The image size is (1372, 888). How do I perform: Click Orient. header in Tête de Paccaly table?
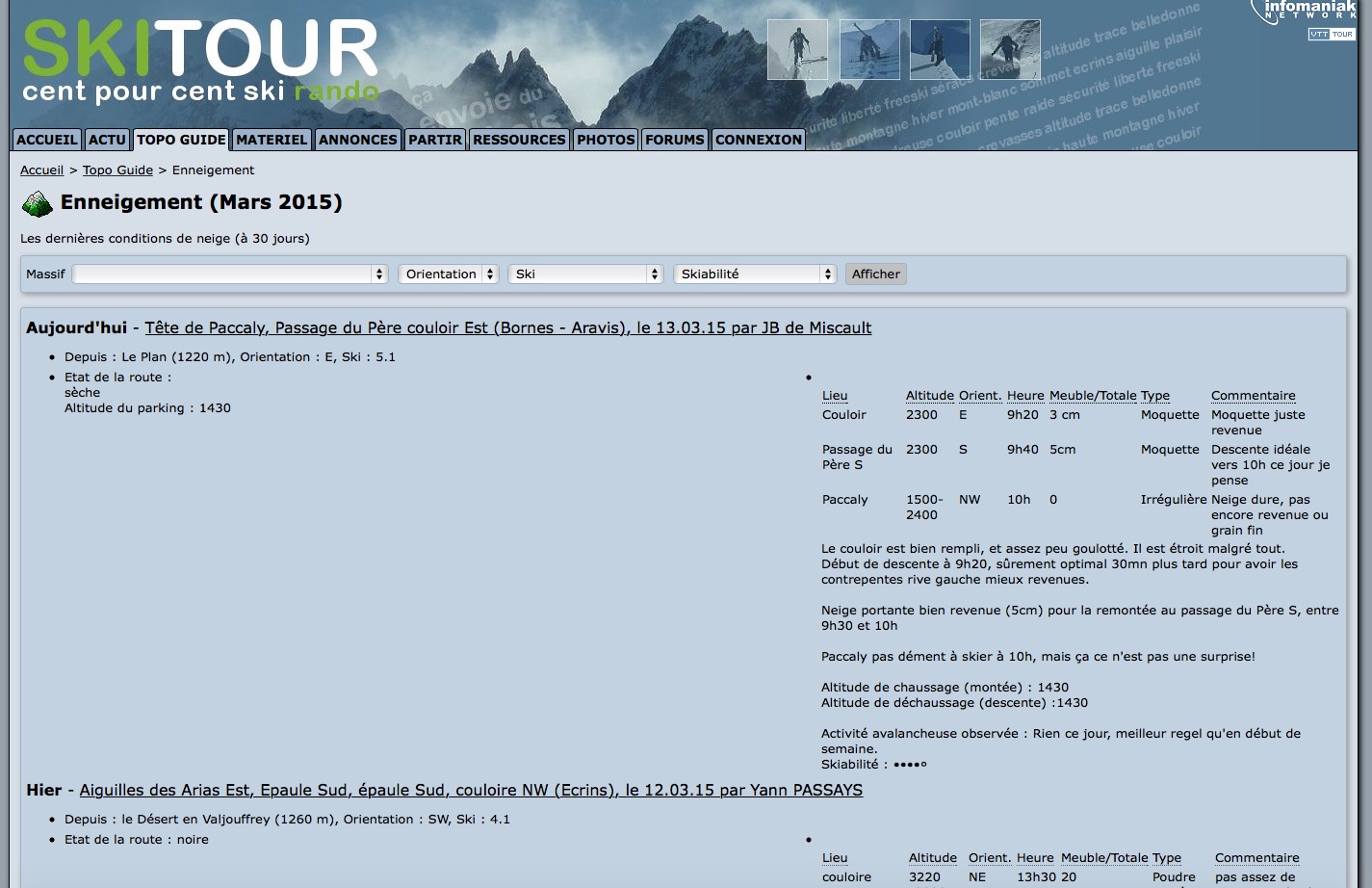(x=980, y=396)
